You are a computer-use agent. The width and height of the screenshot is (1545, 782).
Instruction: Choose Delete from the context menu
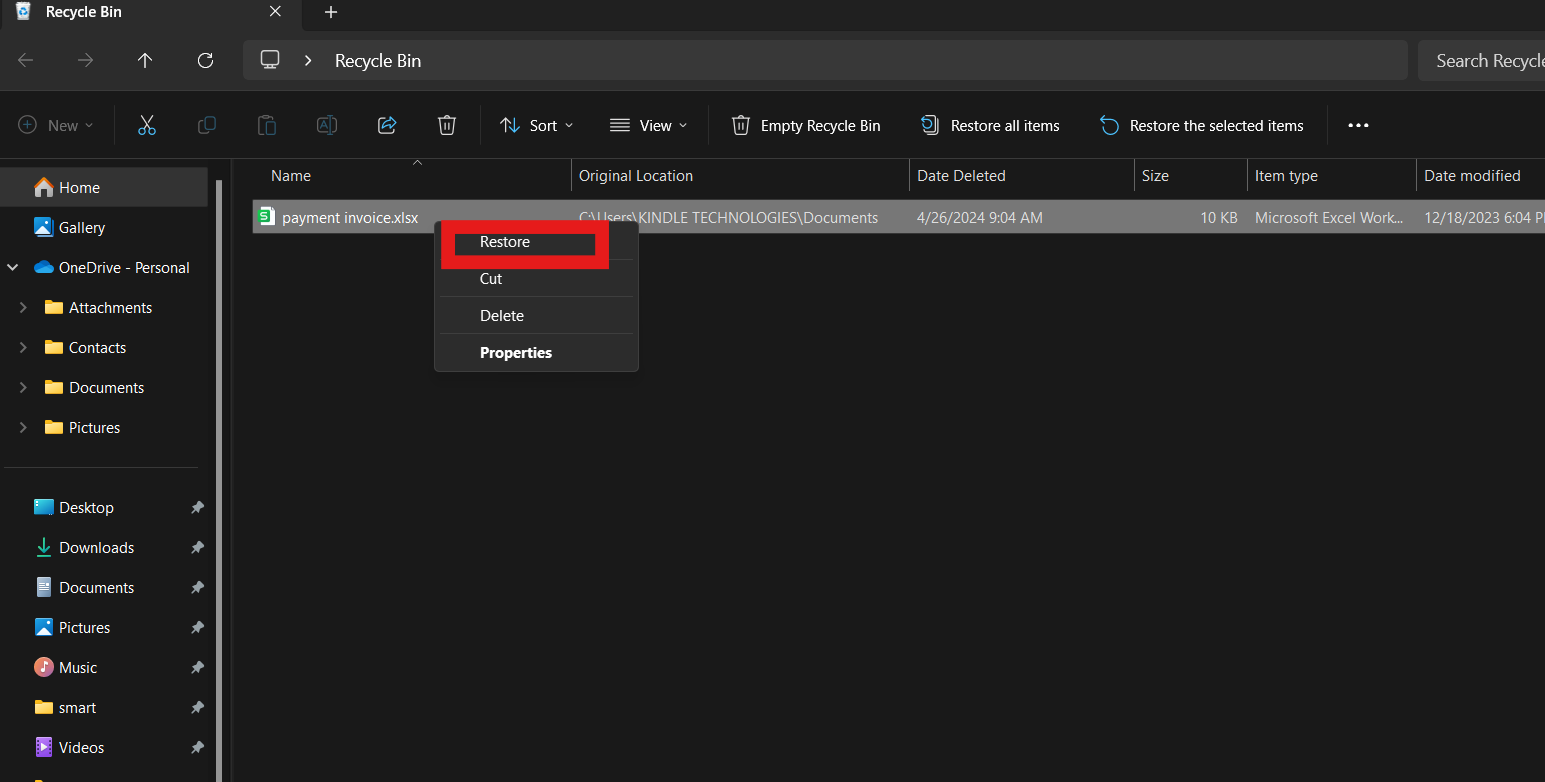(x=537, y=316)
